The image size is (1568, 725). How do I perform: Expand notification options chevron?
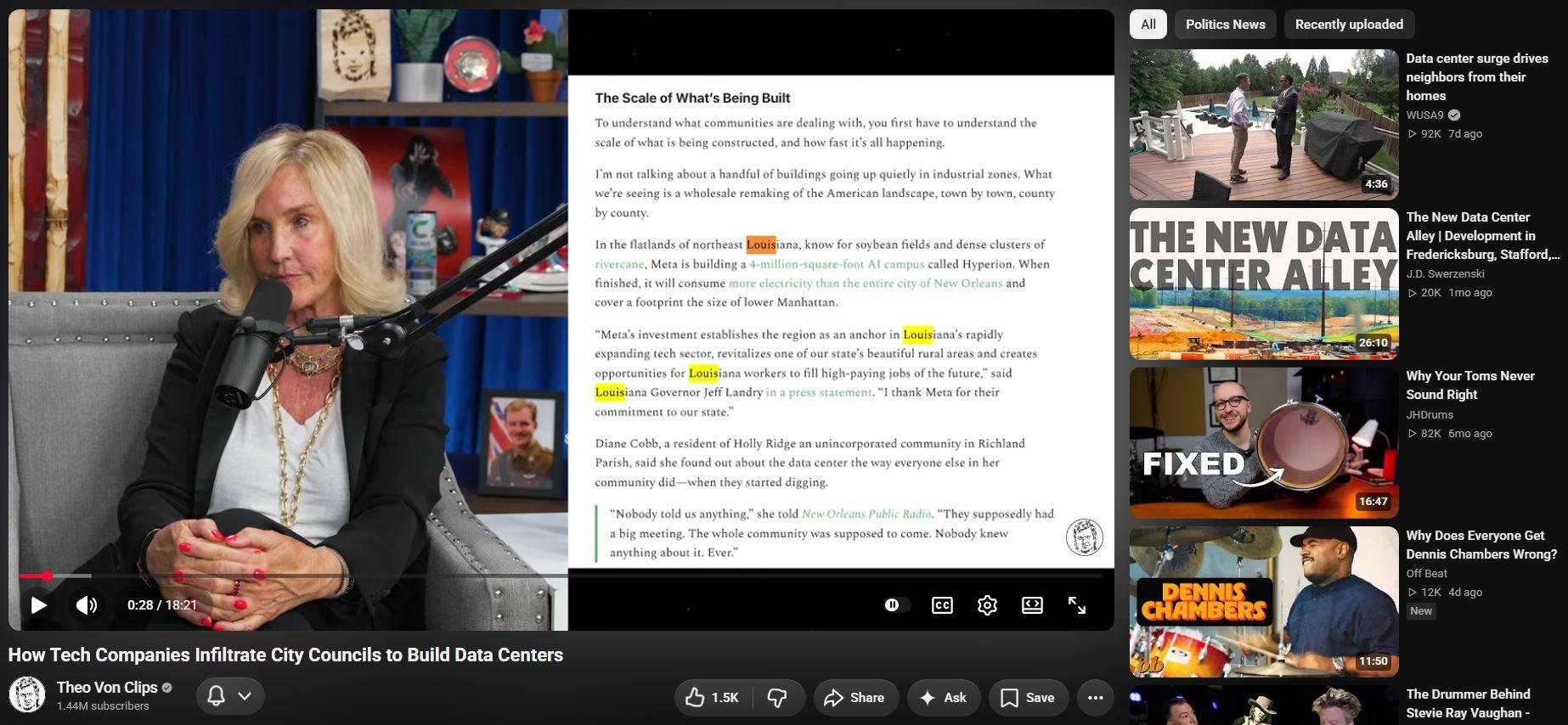pos(245,696)
